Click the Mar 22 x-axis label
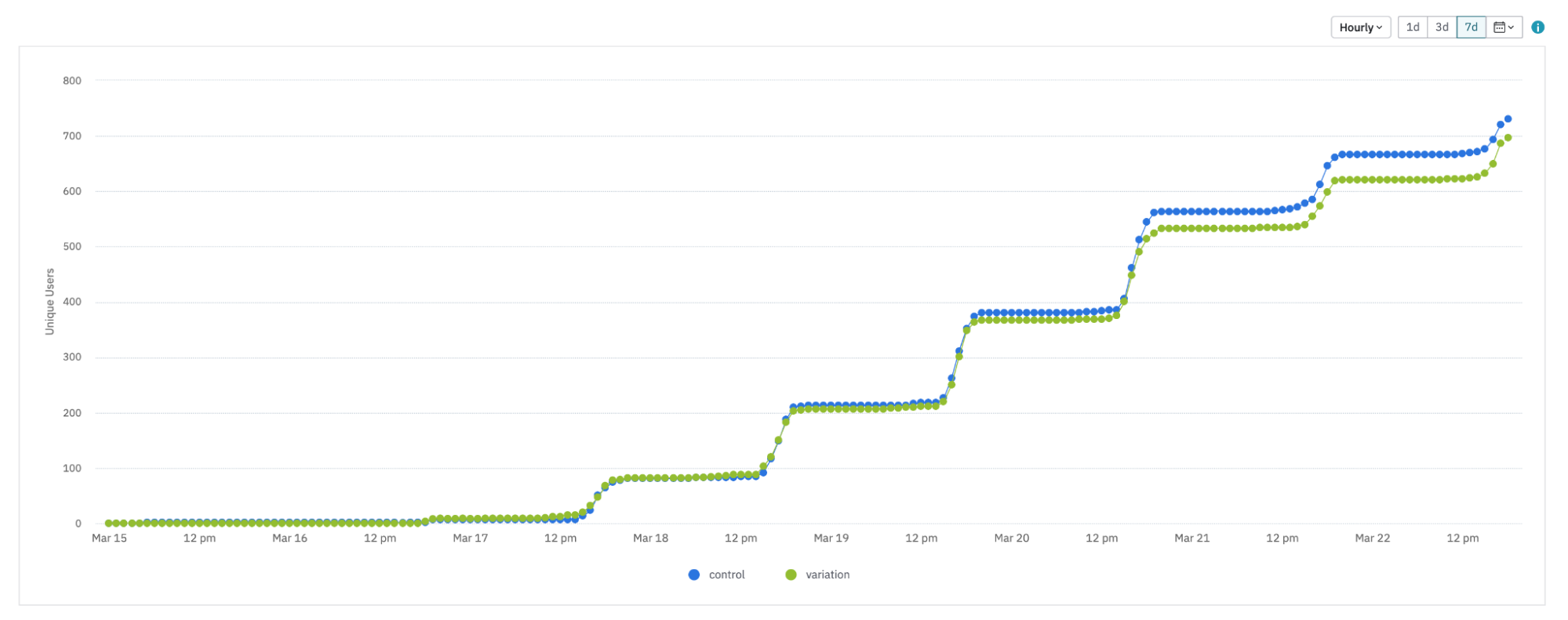The image size is (1568, 620). tap(1372, 538)
